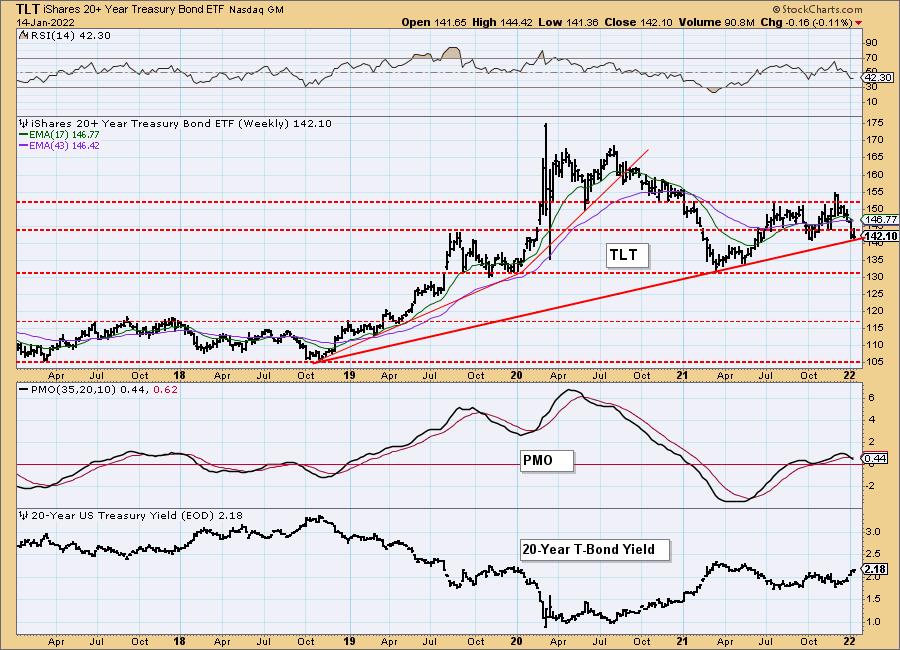This screenshot has width=900, height=650.
Task: Click the Close 142.10 header value
Action: tap(638, 22)
